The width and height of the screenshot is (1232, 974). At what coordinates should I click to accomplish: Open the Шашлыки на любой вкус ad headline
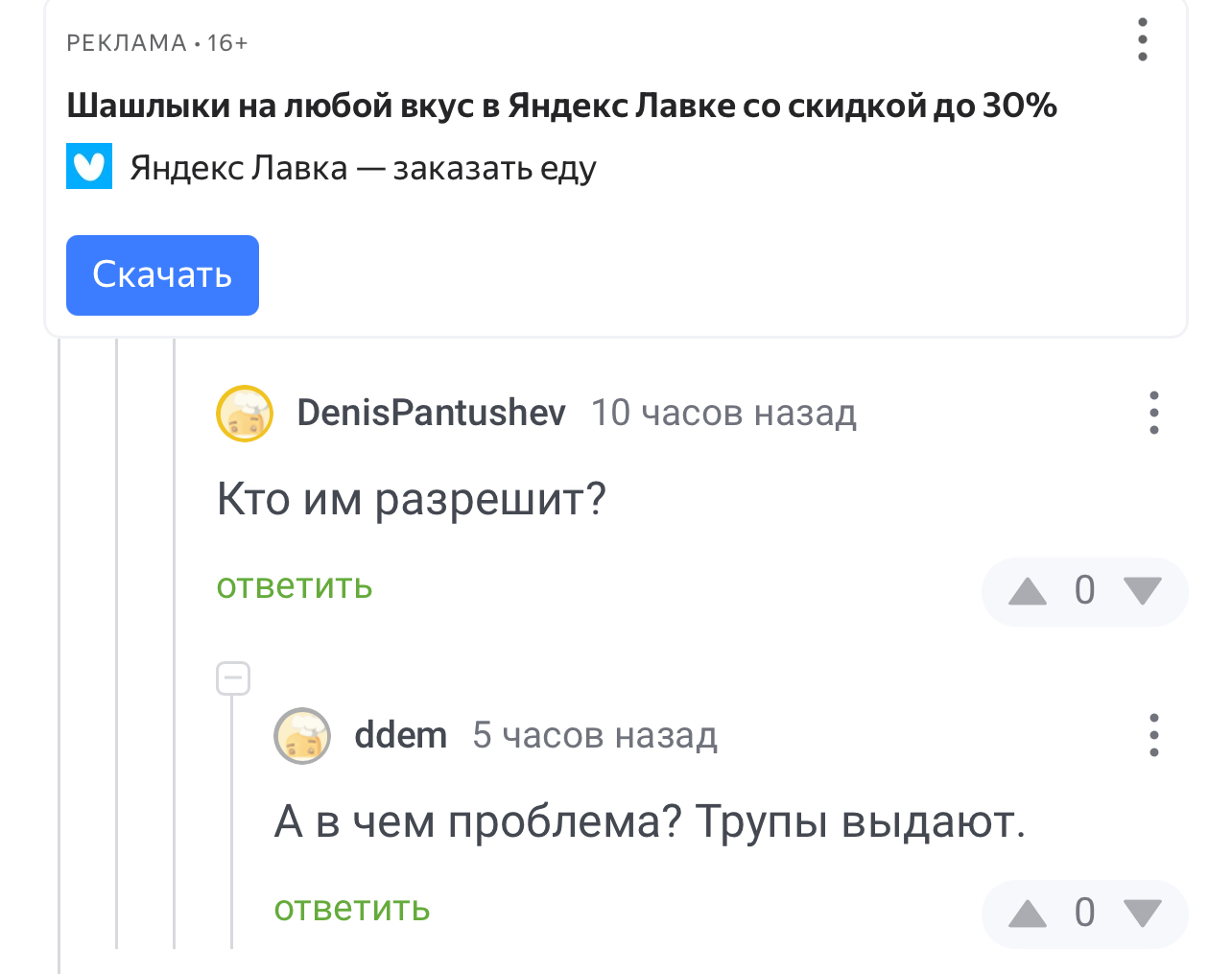561,106
